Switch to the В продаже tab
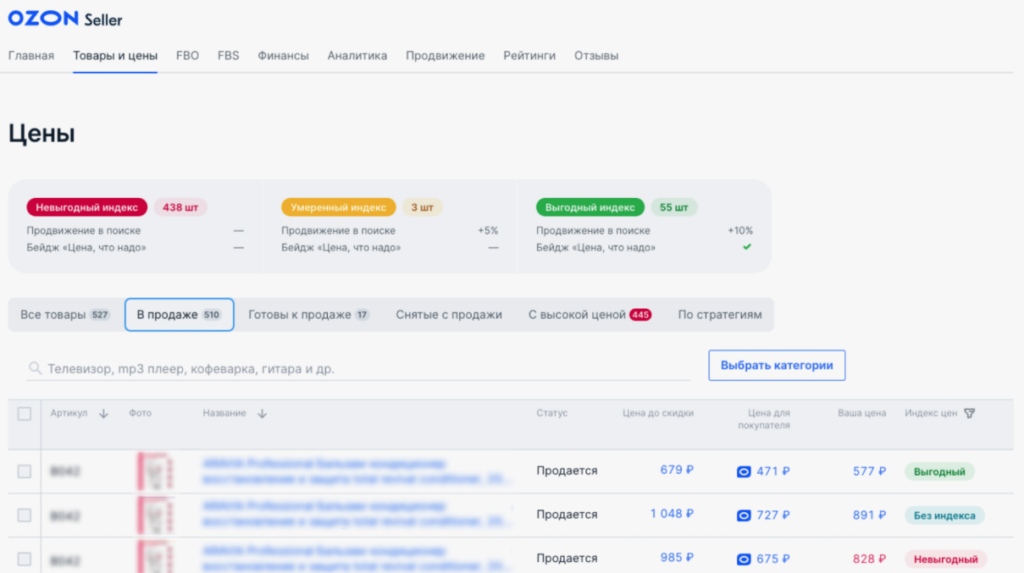Viewport: 1024px width, 573px height. [179, 314]
